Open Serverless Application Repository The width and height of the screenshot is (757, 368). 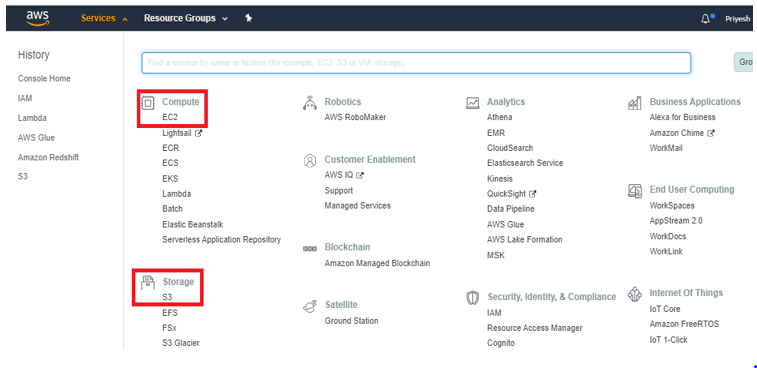coord(222,240)
